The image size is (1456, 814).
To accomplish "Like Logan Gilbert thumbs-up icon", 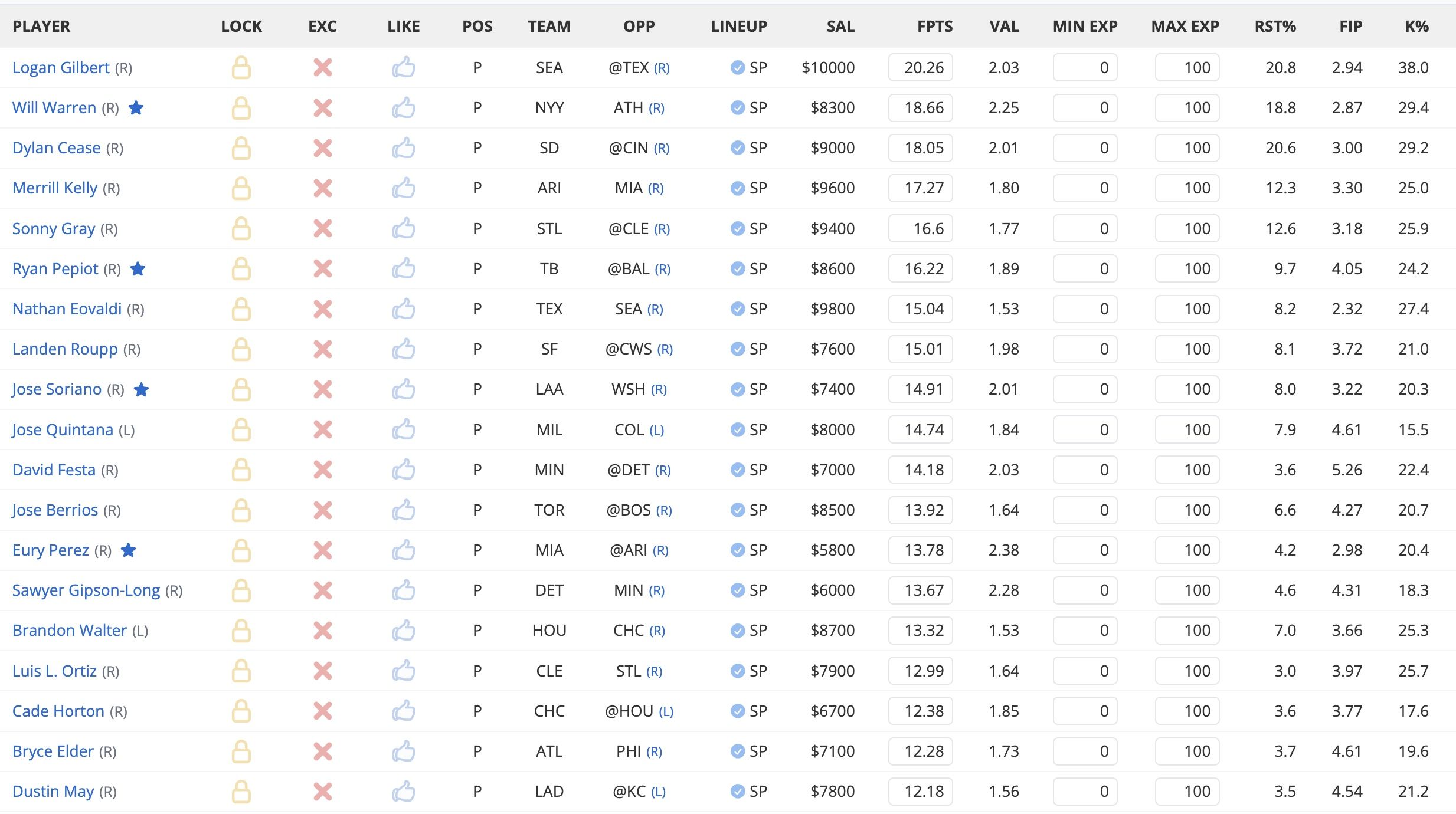I will pos(404,67).
